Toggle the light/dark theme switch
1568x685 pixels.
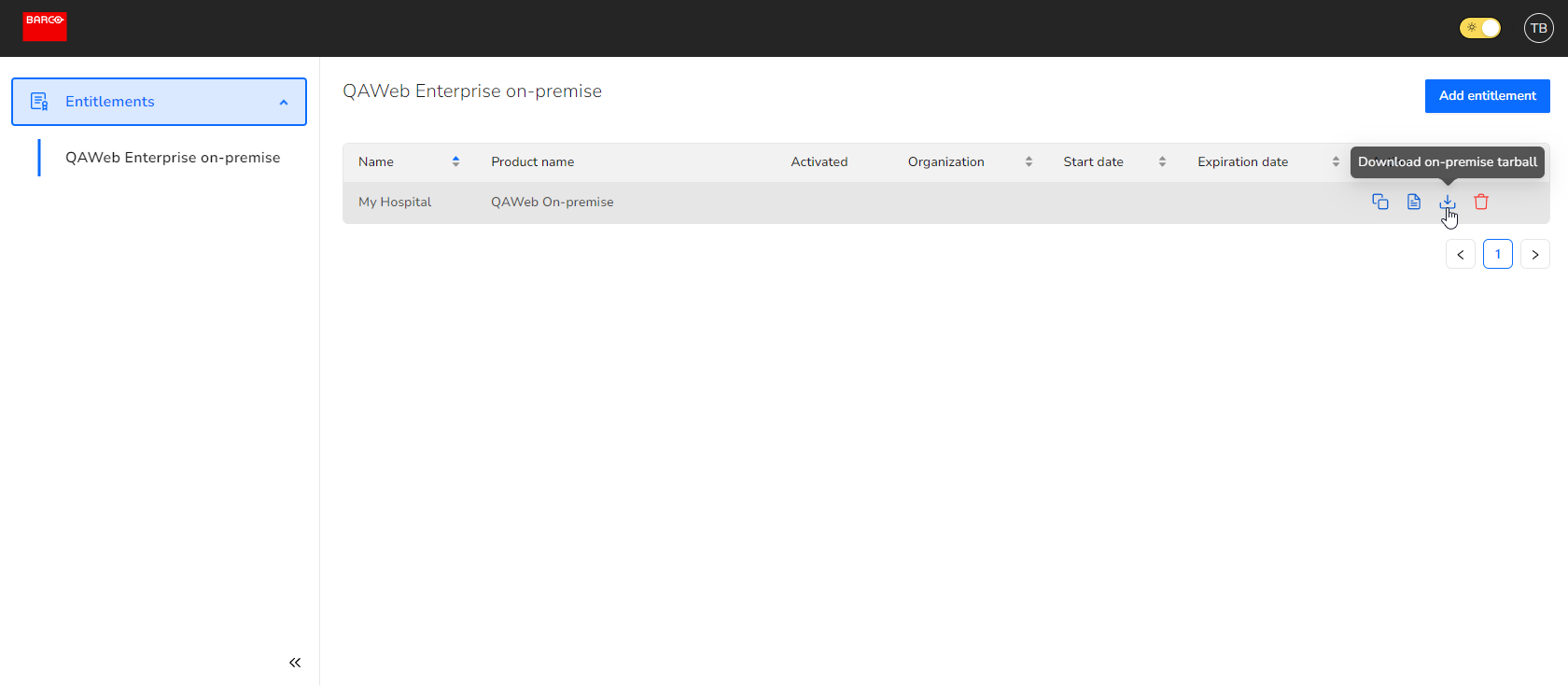[1479, 28]
